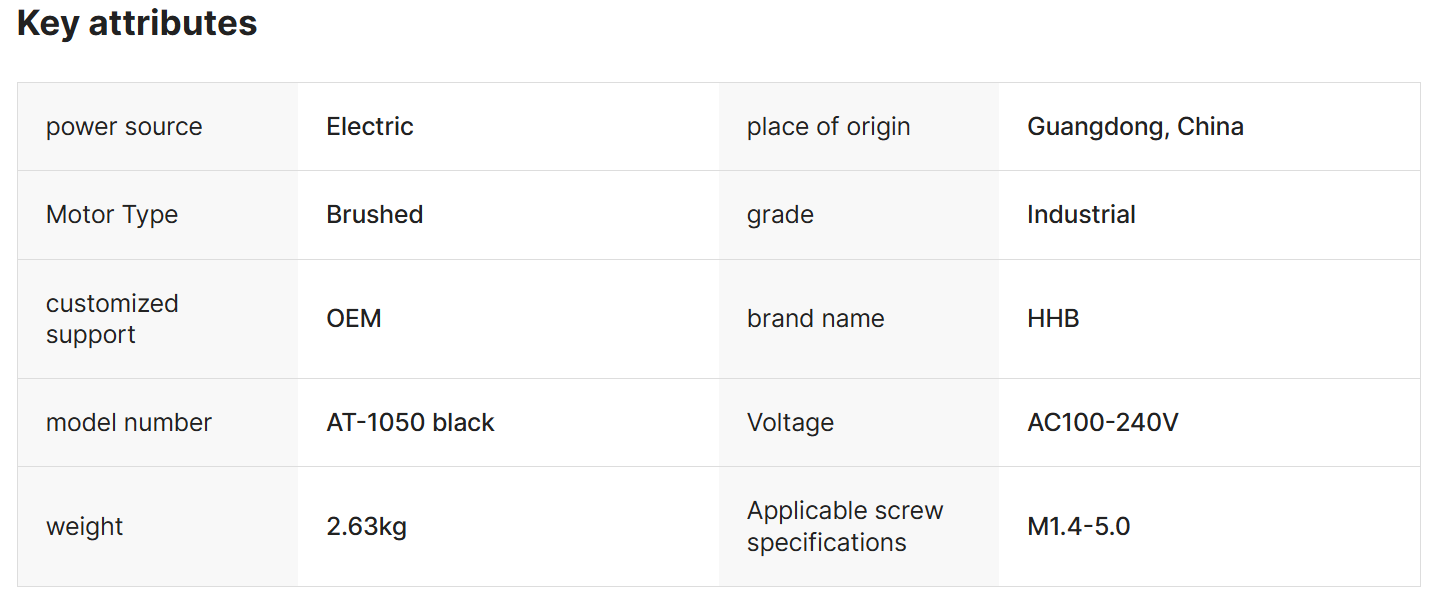Select the "HHB" brand value
The width and height of the screenshot is (1453, 612).
(x=1053, y=319)
